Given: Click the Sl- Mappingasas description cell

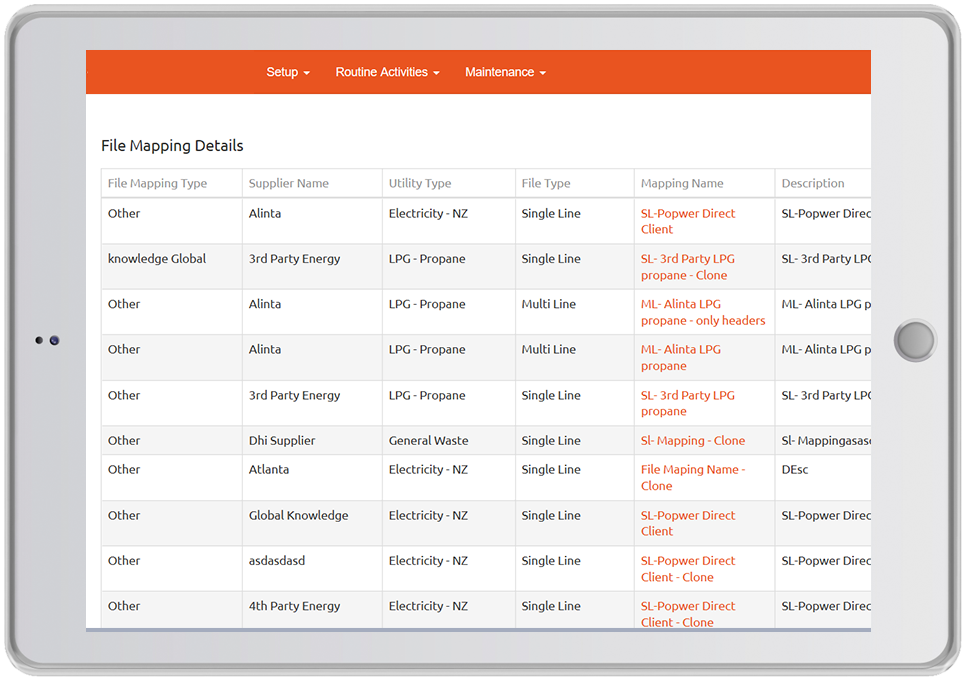Looking at the screenshot, I should coord(823,440).
